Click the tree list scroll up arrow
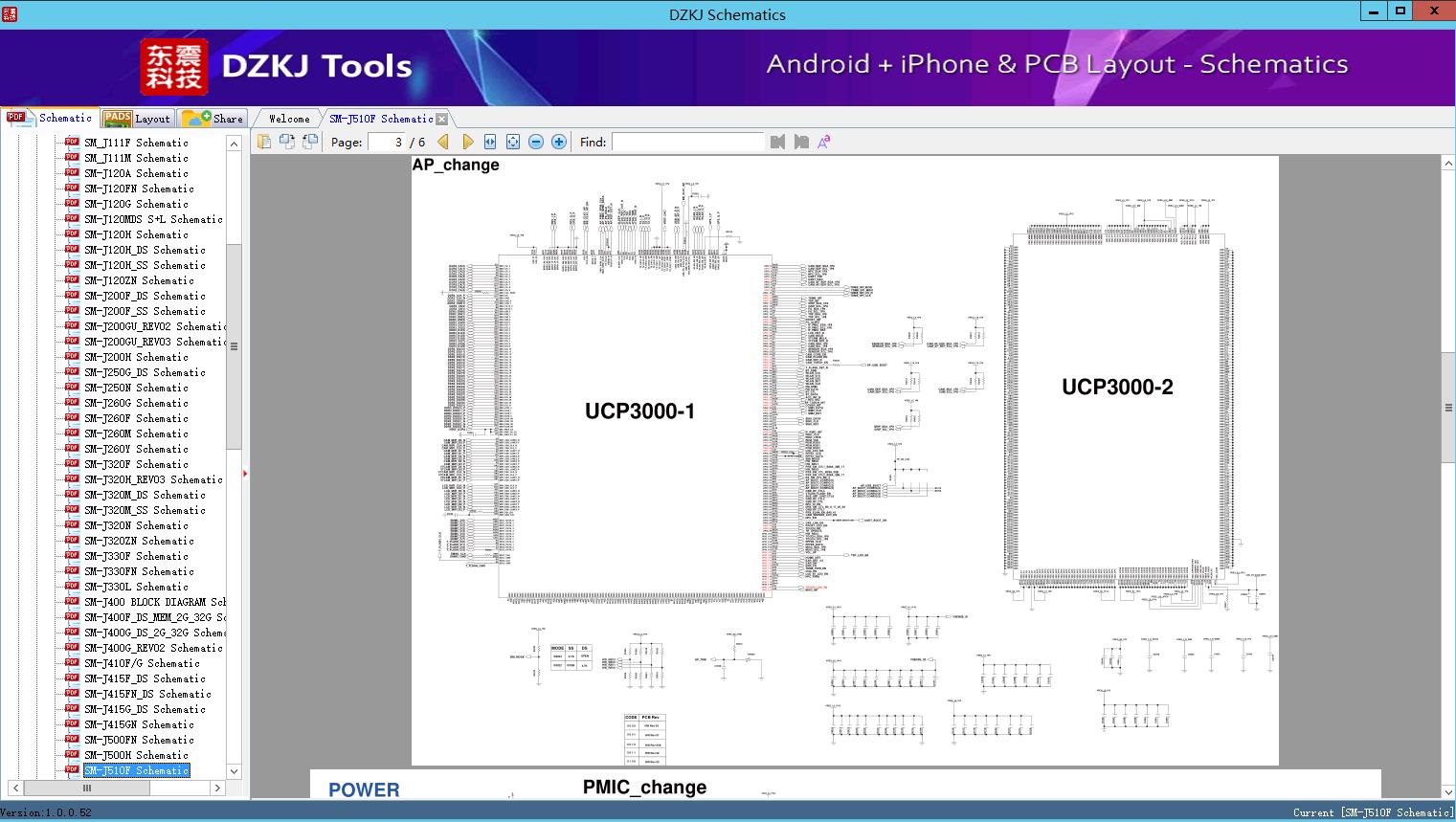This screenshot has height=822, width=1456. (234, 144)
